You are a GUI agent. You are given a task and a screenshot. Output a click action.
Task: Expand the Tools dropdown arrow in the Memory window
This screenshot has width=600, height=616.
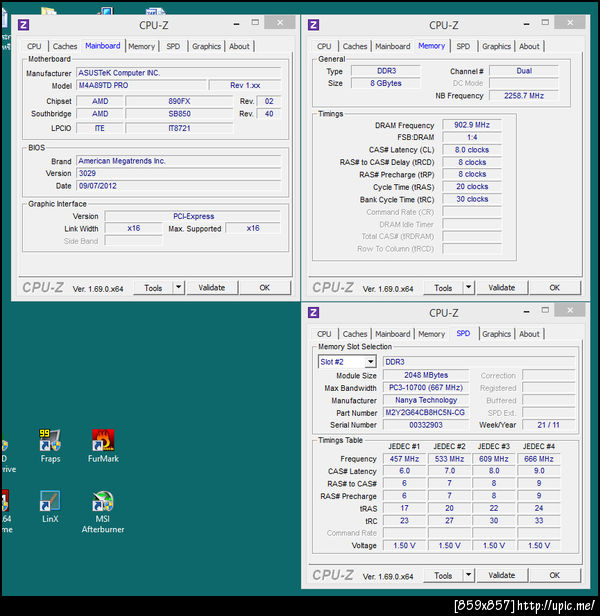pos(469,287)
